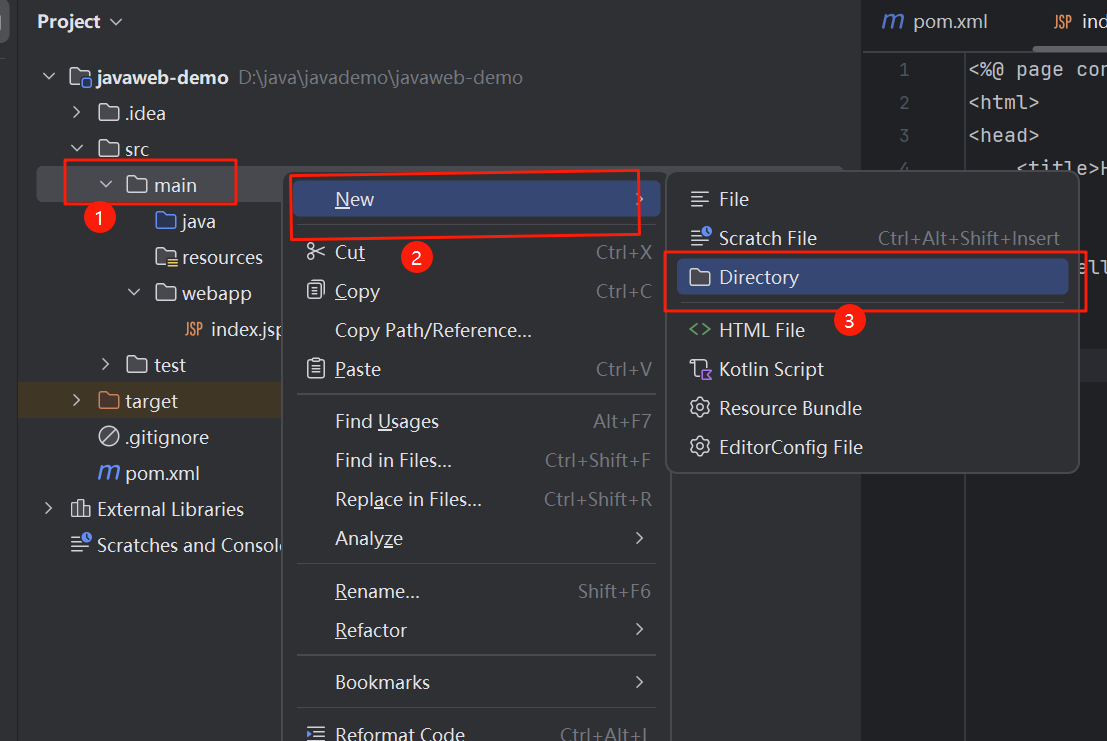Expand the target folder
This screenshot has width=1107, height=741.
77,400
